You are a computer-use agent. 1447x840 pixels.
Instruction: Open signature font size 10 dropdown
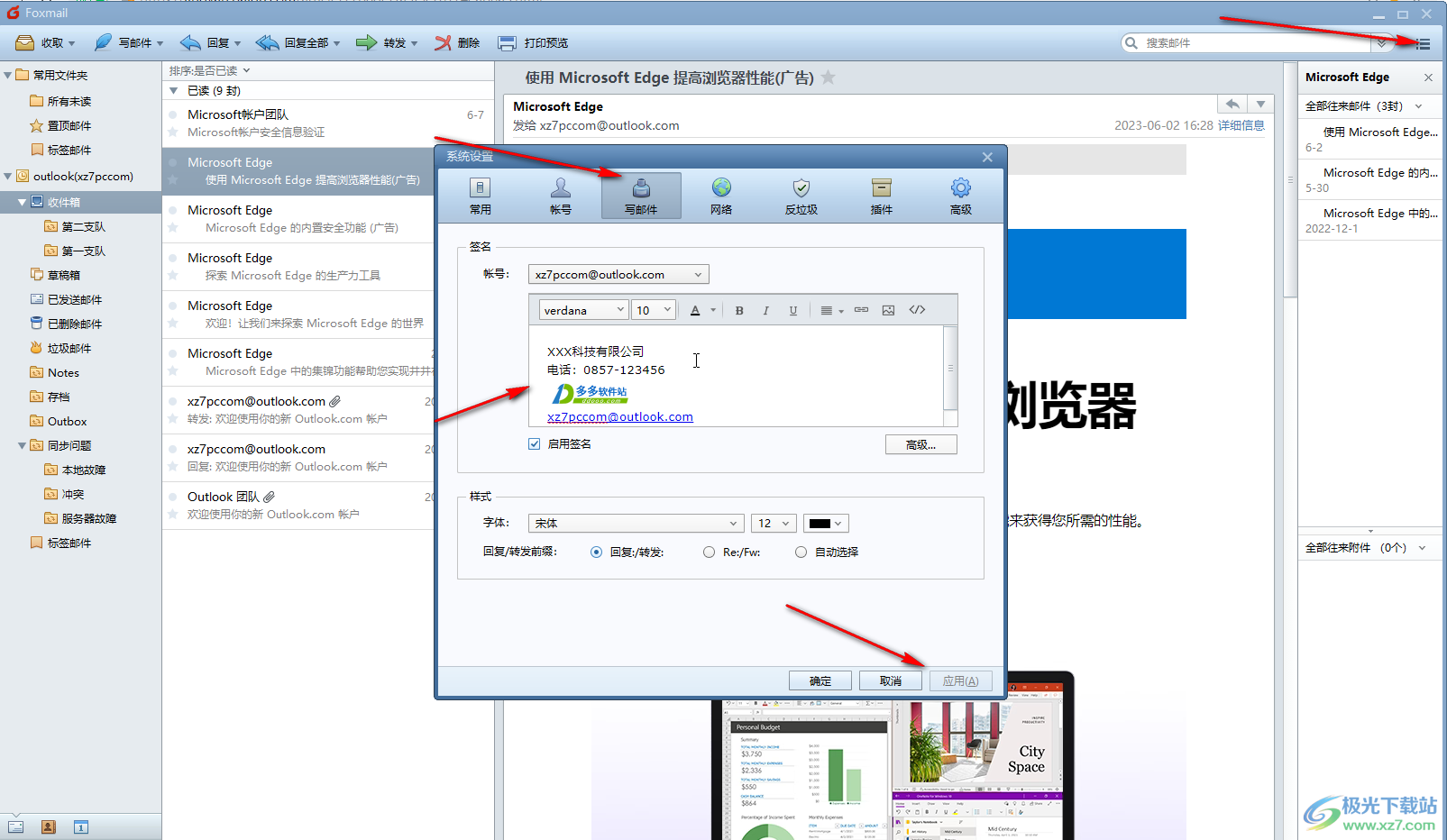click(654, 310)
